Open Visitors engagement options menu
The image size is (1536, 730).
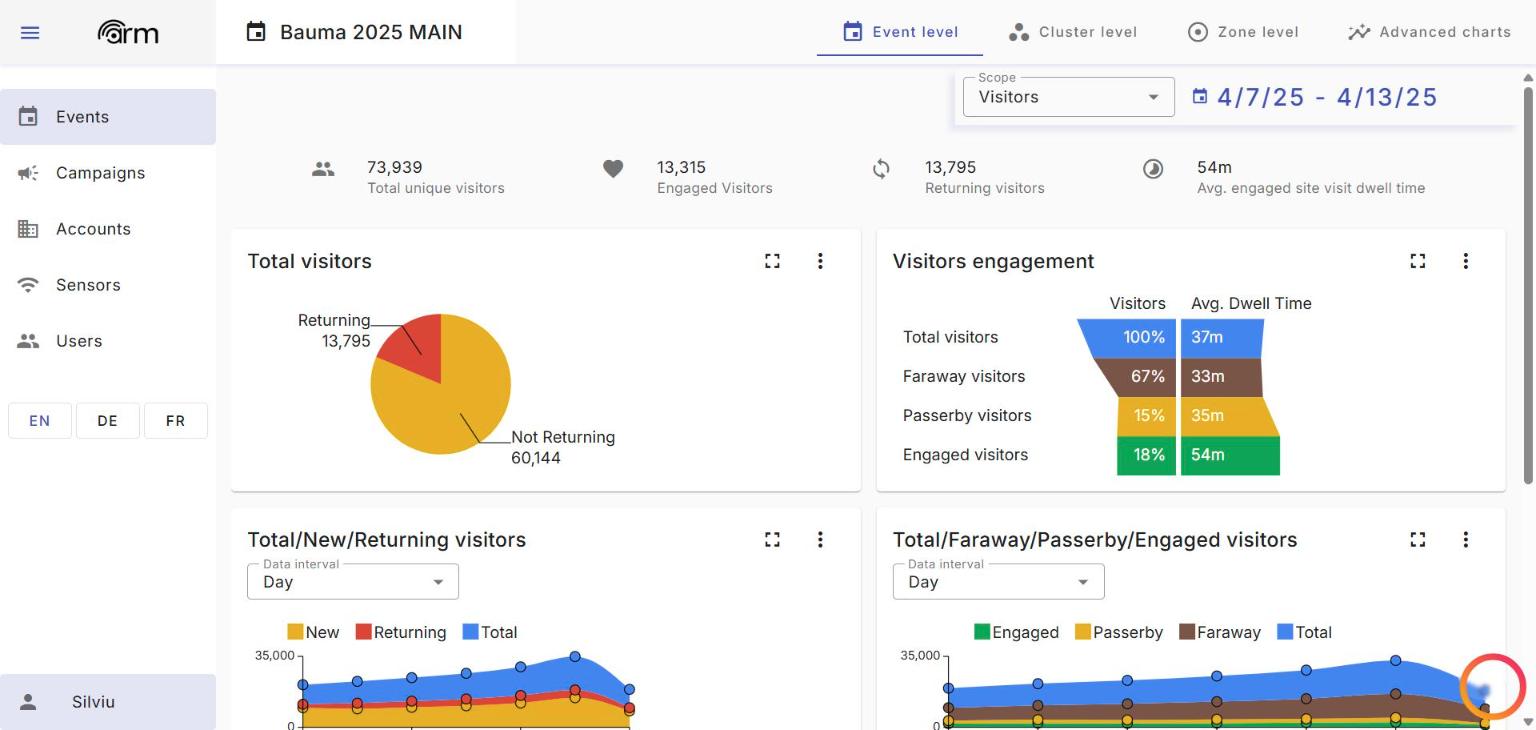1465,261
